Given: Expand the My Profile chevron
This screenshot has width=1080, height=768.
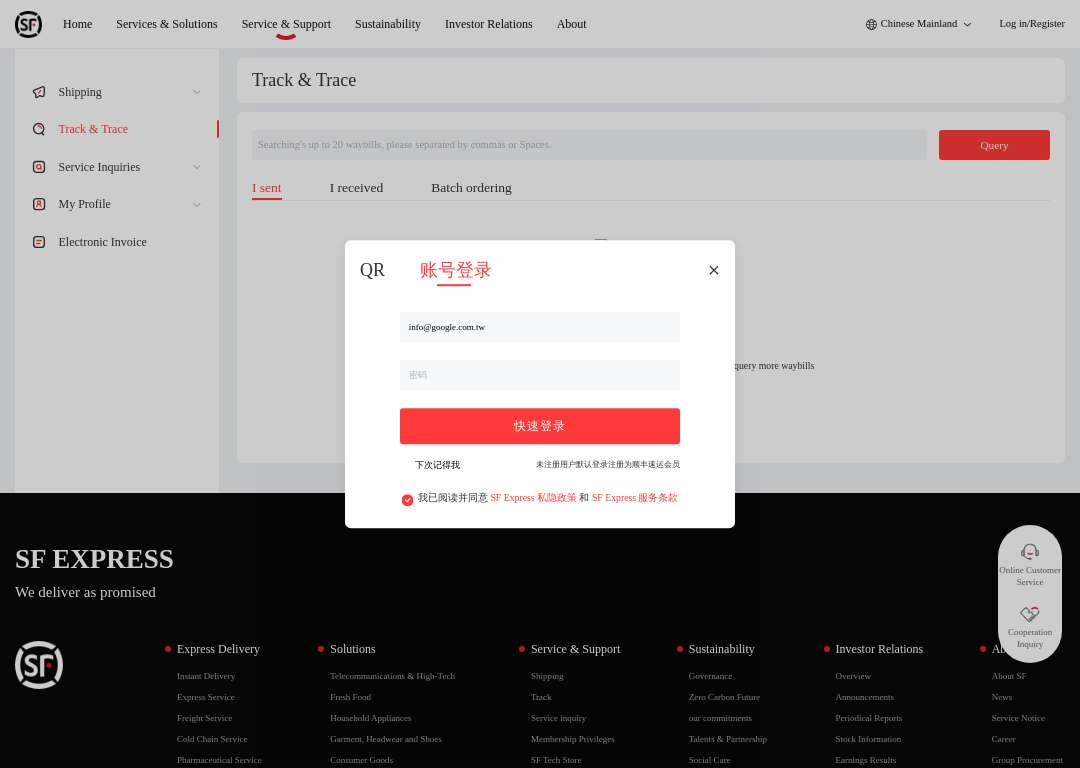Looking at the screenshot, I should pos(197,205).
